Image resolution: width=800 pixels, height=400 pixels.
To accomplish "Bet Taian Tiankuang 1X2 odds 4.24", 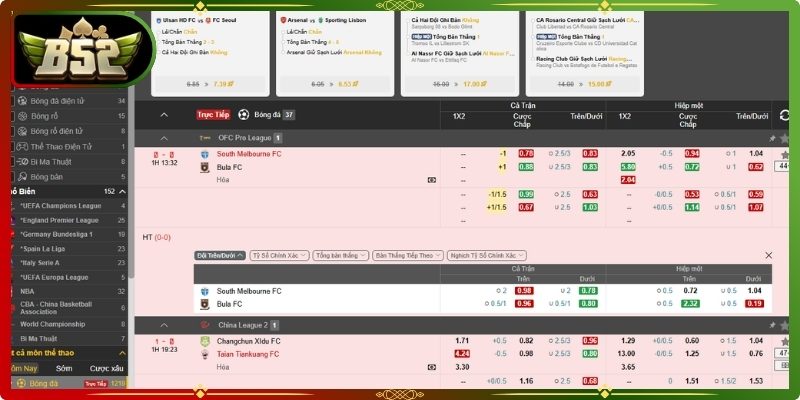I will [462, 354].
